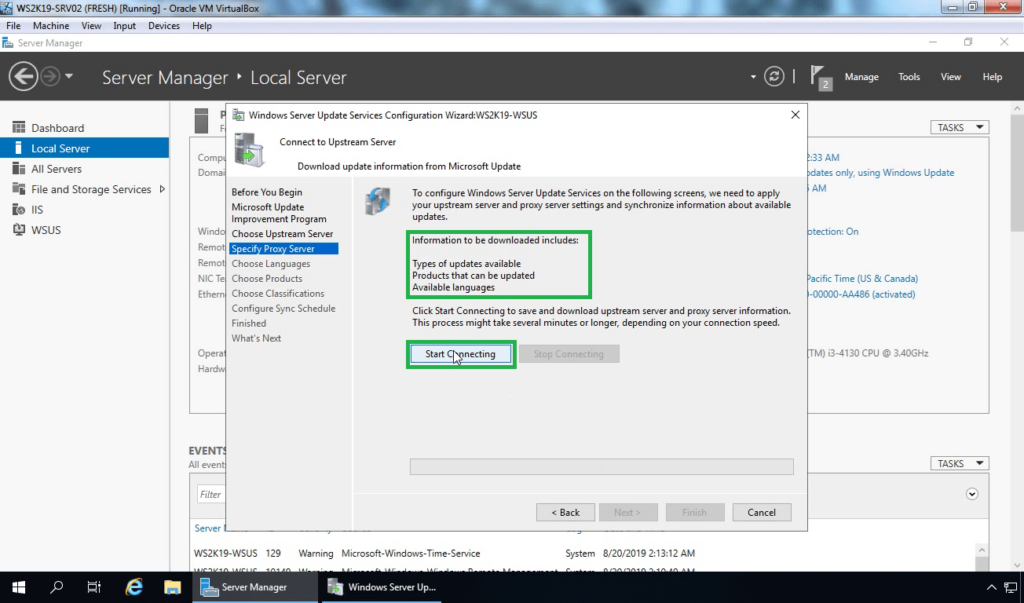Switch to Server Manager taskbar button
The width and height of the screenshot is (1024, 603).
pos(255,587)
